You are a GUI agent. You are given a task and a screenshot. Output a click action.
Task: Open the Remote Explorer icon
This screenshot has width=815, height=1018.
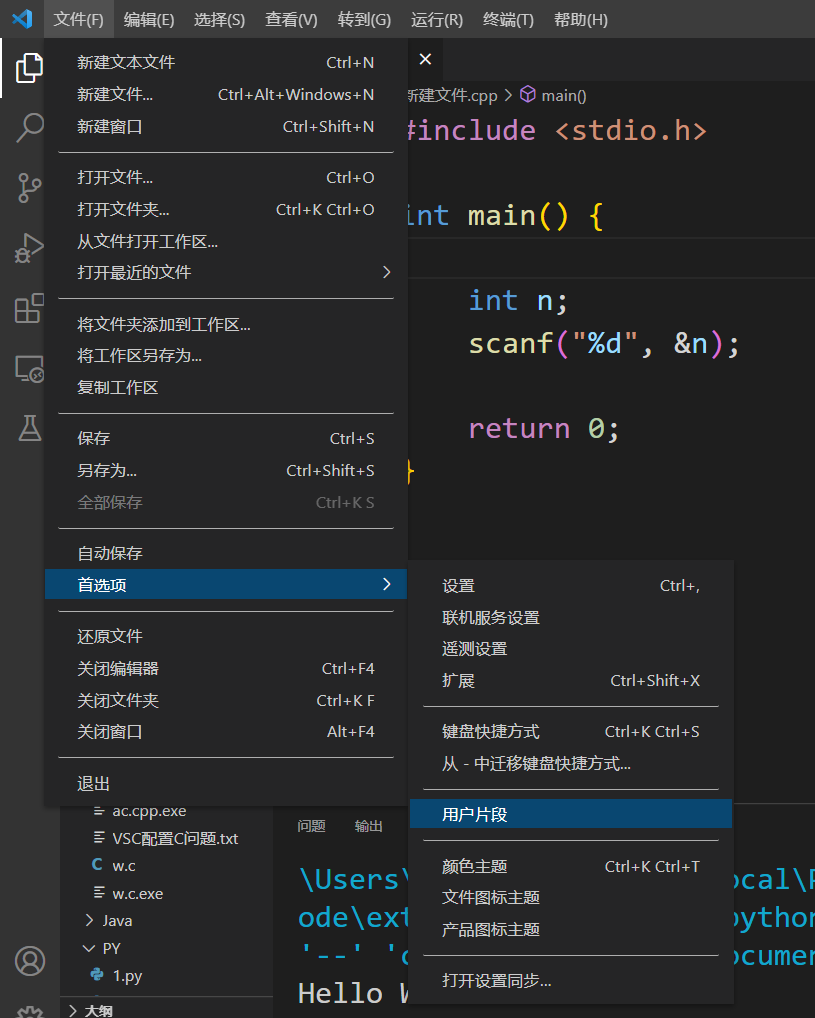coord(29,369)
